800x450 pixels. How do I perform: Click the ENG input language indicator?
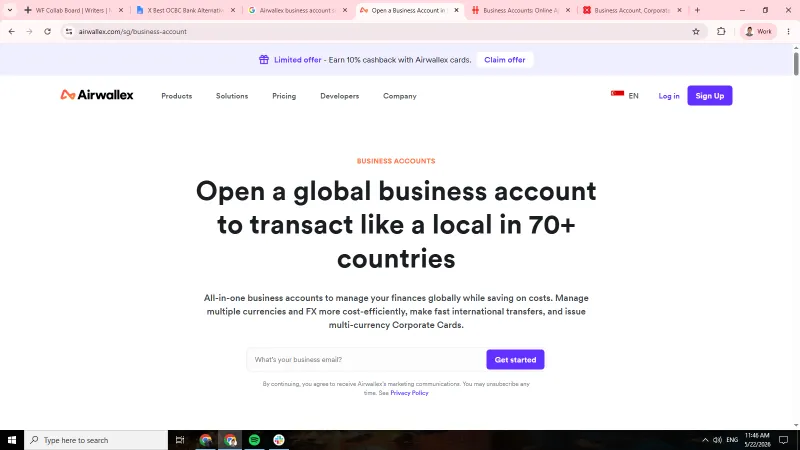[732, 440]
